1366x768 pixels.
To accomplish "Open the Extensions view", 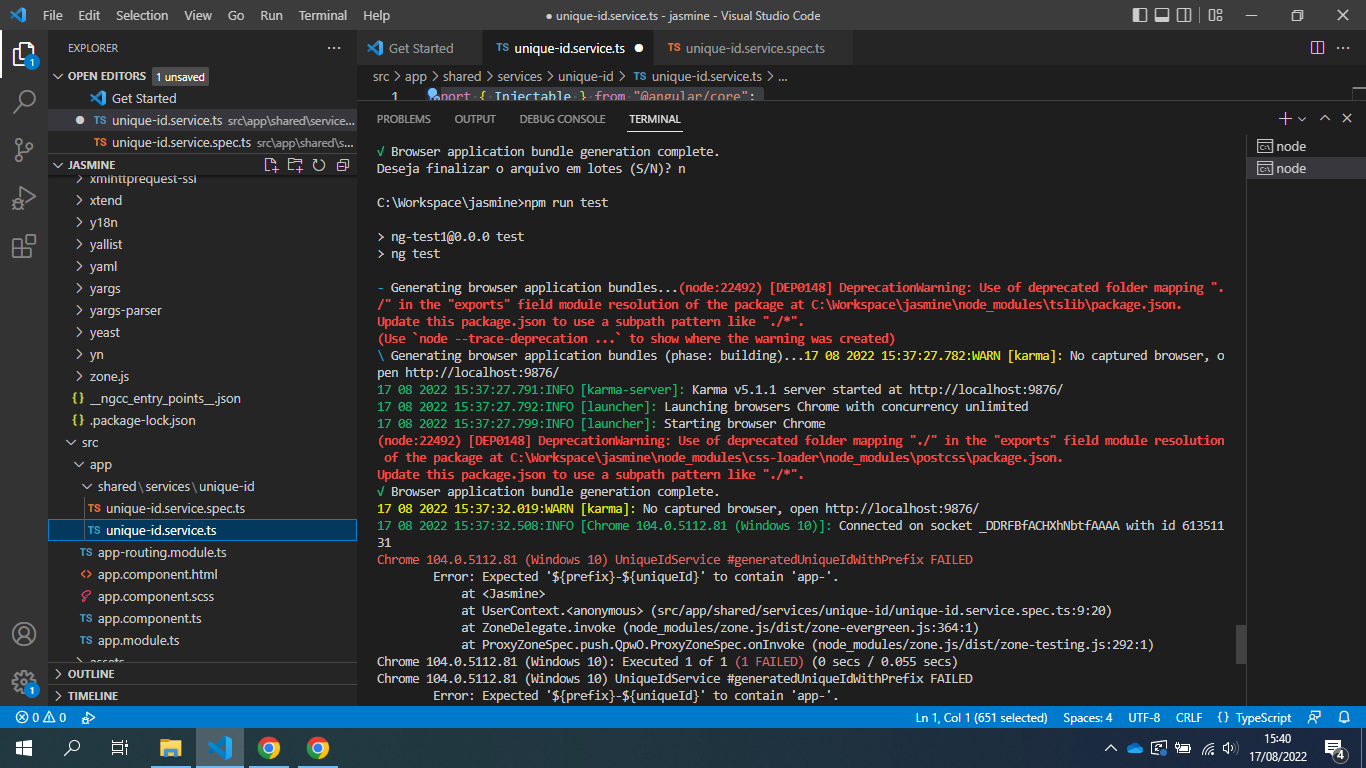I will [24, 246].
